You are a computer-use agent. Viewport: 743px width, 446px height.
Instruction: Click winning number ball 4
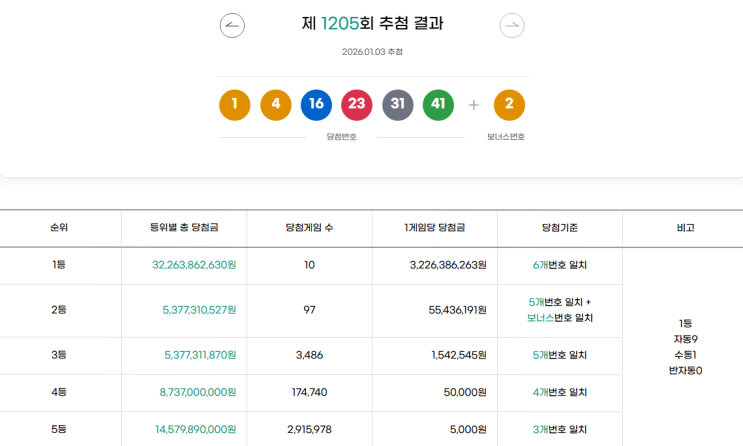pyautogui.click(x=276, y=105)
